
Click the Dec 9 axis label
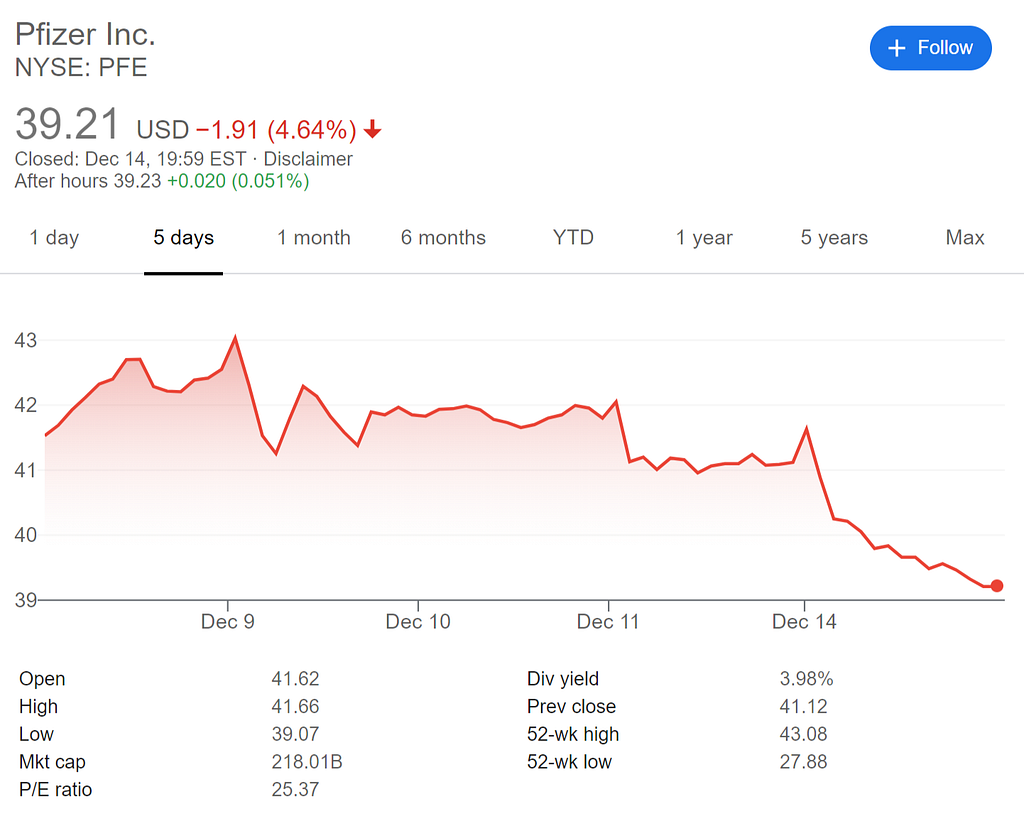[227, 622]
